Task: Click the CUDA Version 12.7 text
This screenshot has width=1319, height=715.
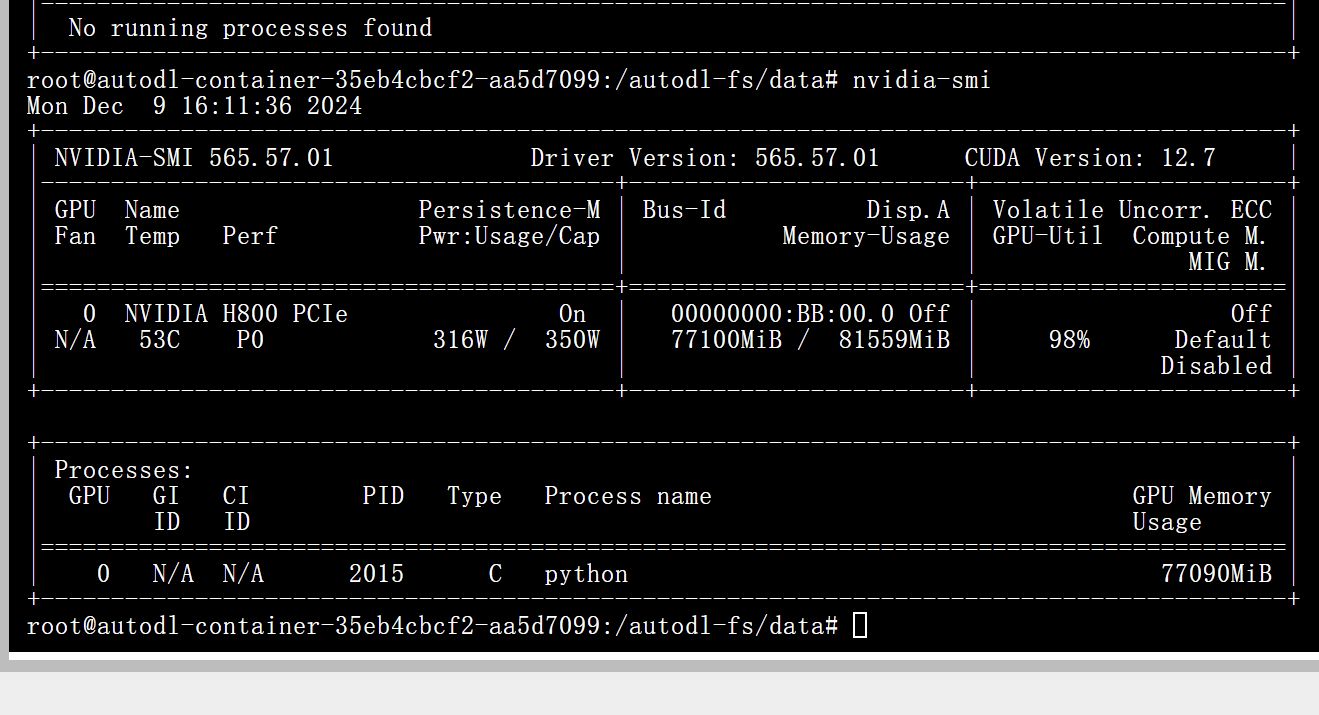Action: click(1089, 158)
